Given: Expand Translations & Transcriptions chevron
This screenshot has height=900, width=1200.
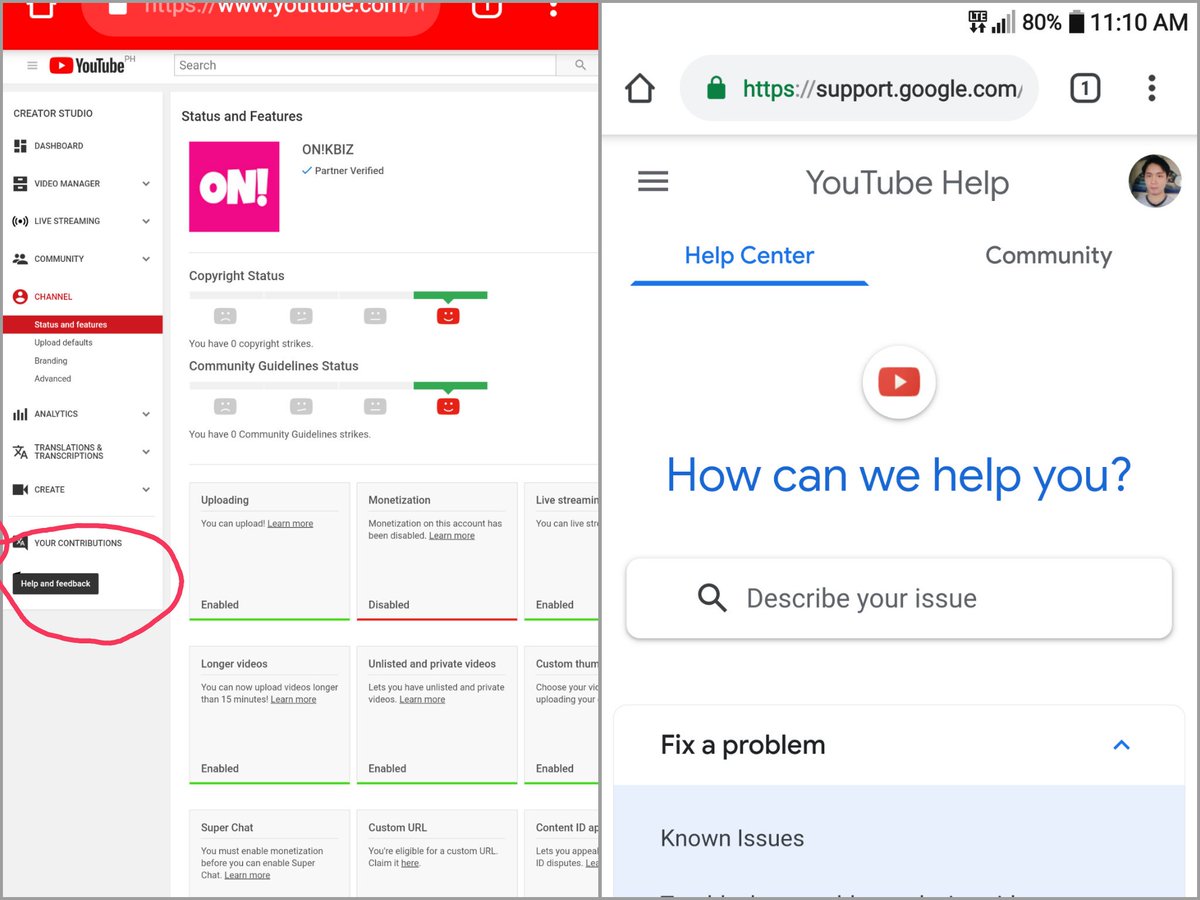Looking at the screenshot, I should (x=146, y=452).
